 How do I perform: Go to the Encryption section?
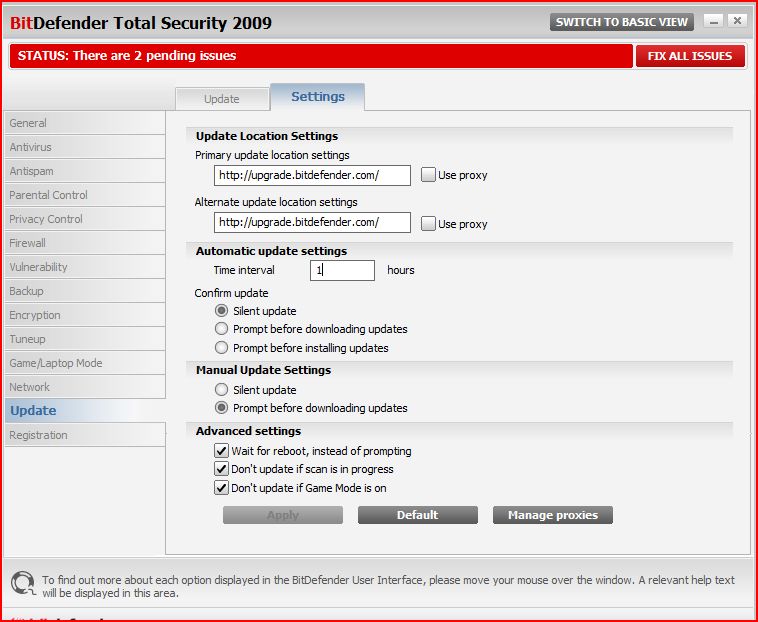[x=85, y=315]
